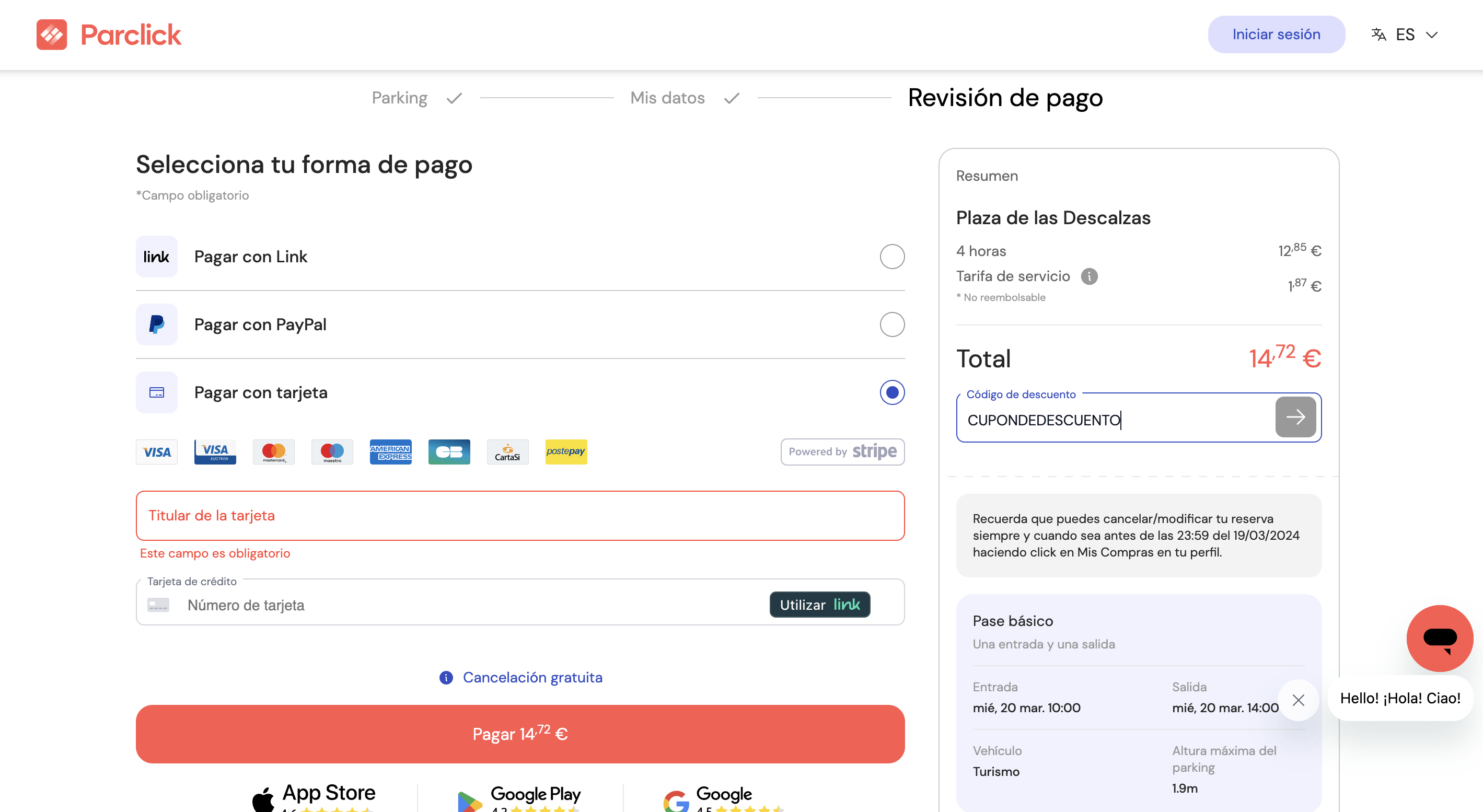Click the Titular de la tarjeta field

pyautogui.click(x=519, y=515)
